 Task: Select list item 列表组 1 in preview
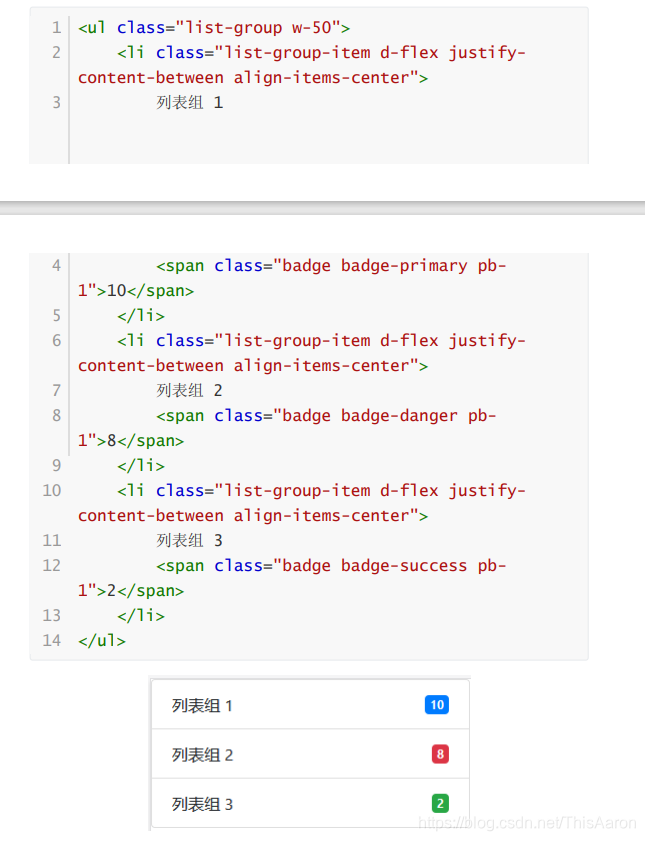click(310, 705)
